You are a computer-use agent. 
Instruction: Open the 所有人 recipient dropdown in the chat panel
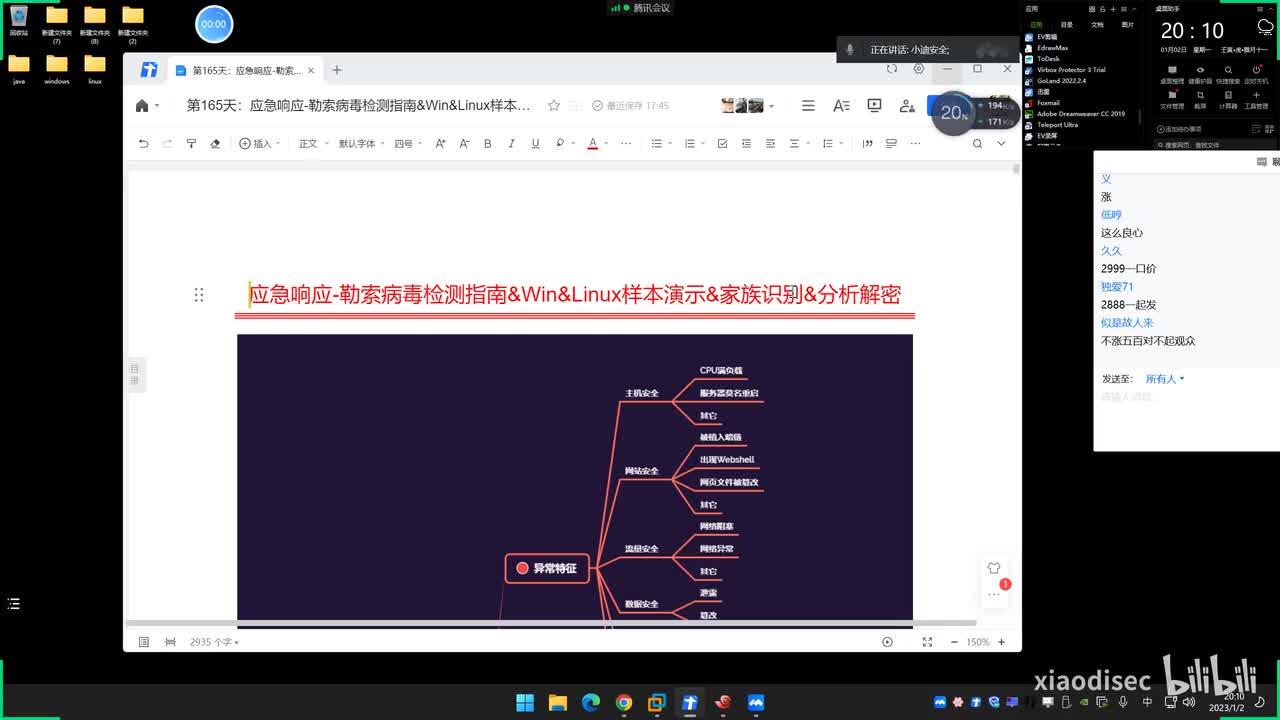click(1165, 379)
